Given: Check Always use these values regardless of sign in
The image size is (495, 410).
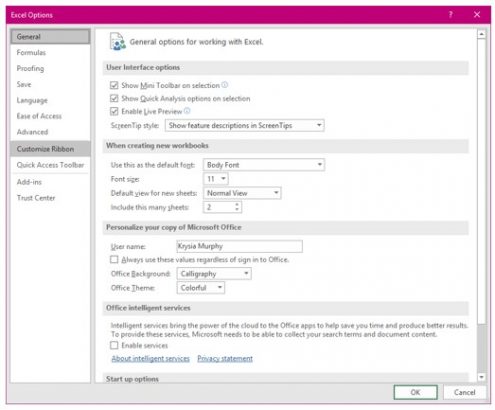Looking at the screenshot, I should coord(114,259).
